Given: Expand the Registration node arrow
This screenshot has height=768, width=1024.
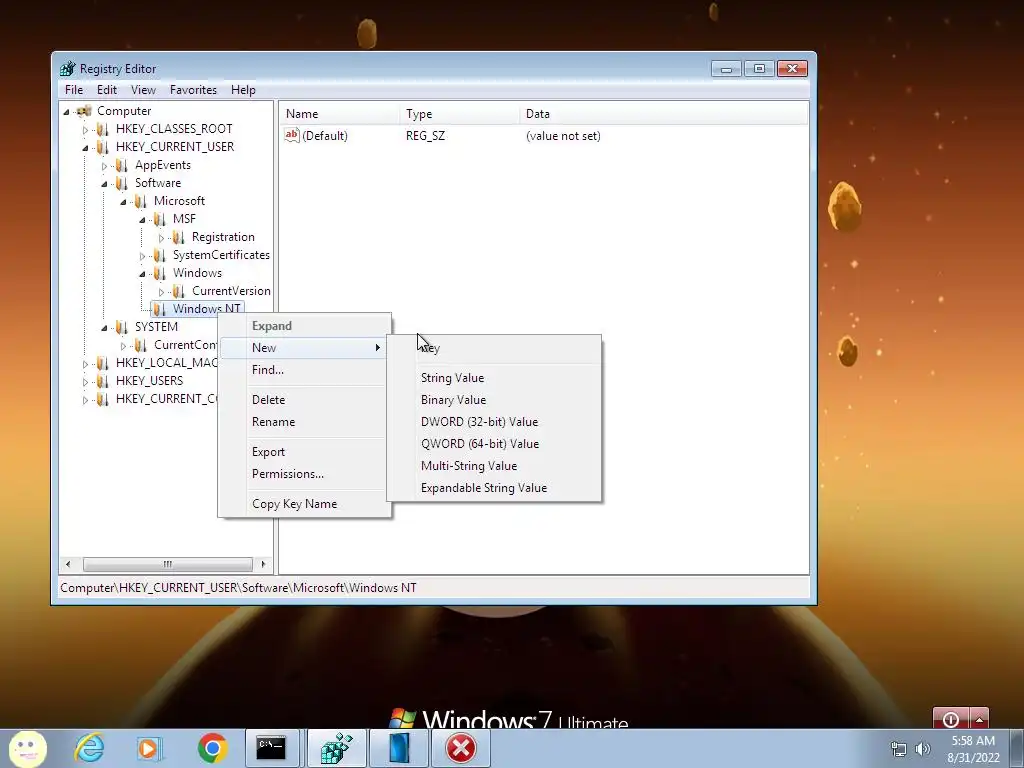Looking at the screenshot, I should click(x=161, y=238).
